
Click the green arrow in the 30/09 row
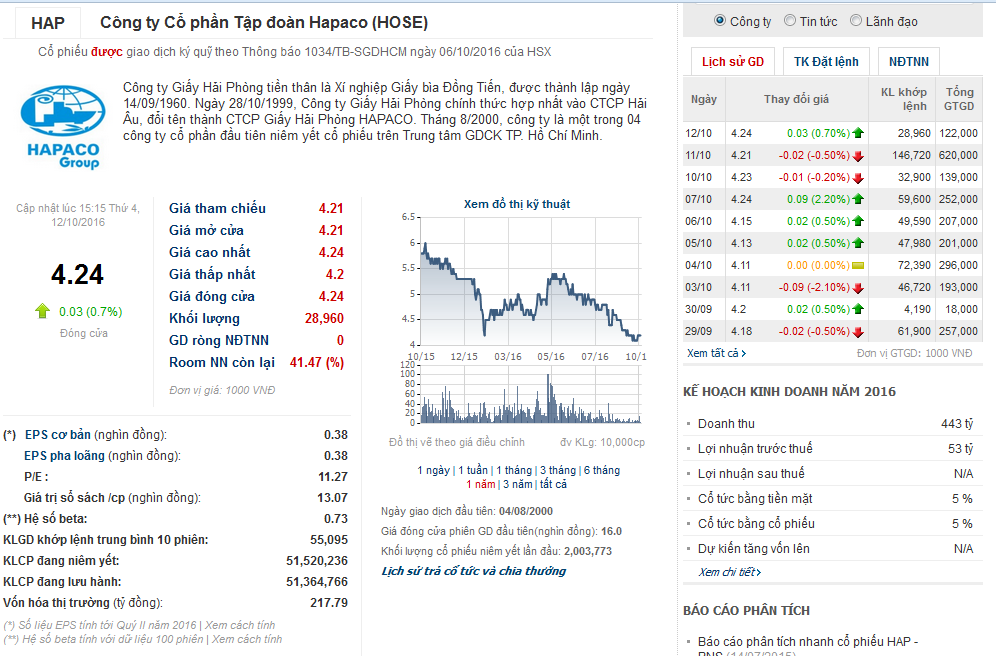click(858, 309)
